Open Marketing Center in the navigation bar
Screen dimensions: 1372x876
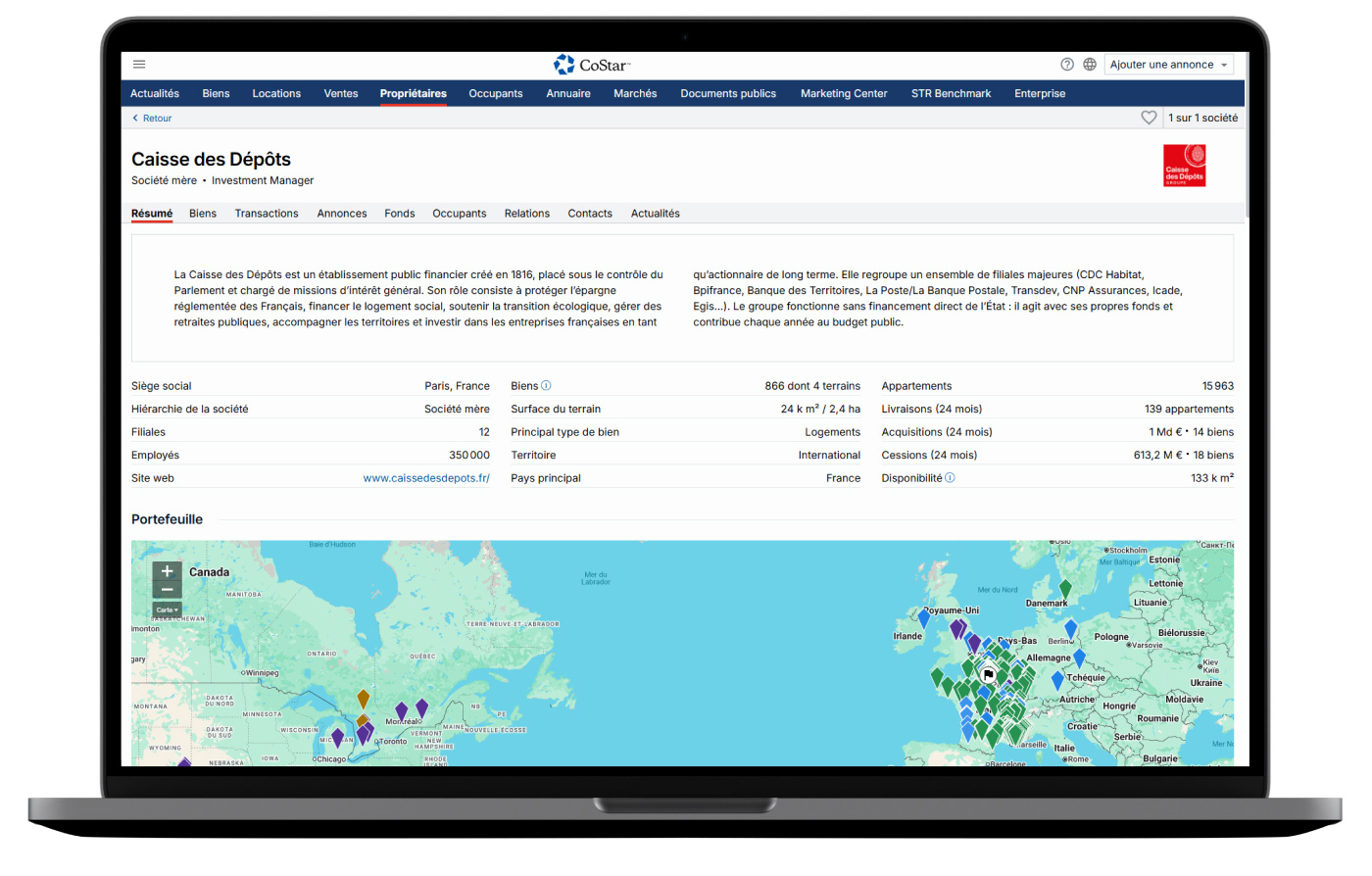coord(844,94)
